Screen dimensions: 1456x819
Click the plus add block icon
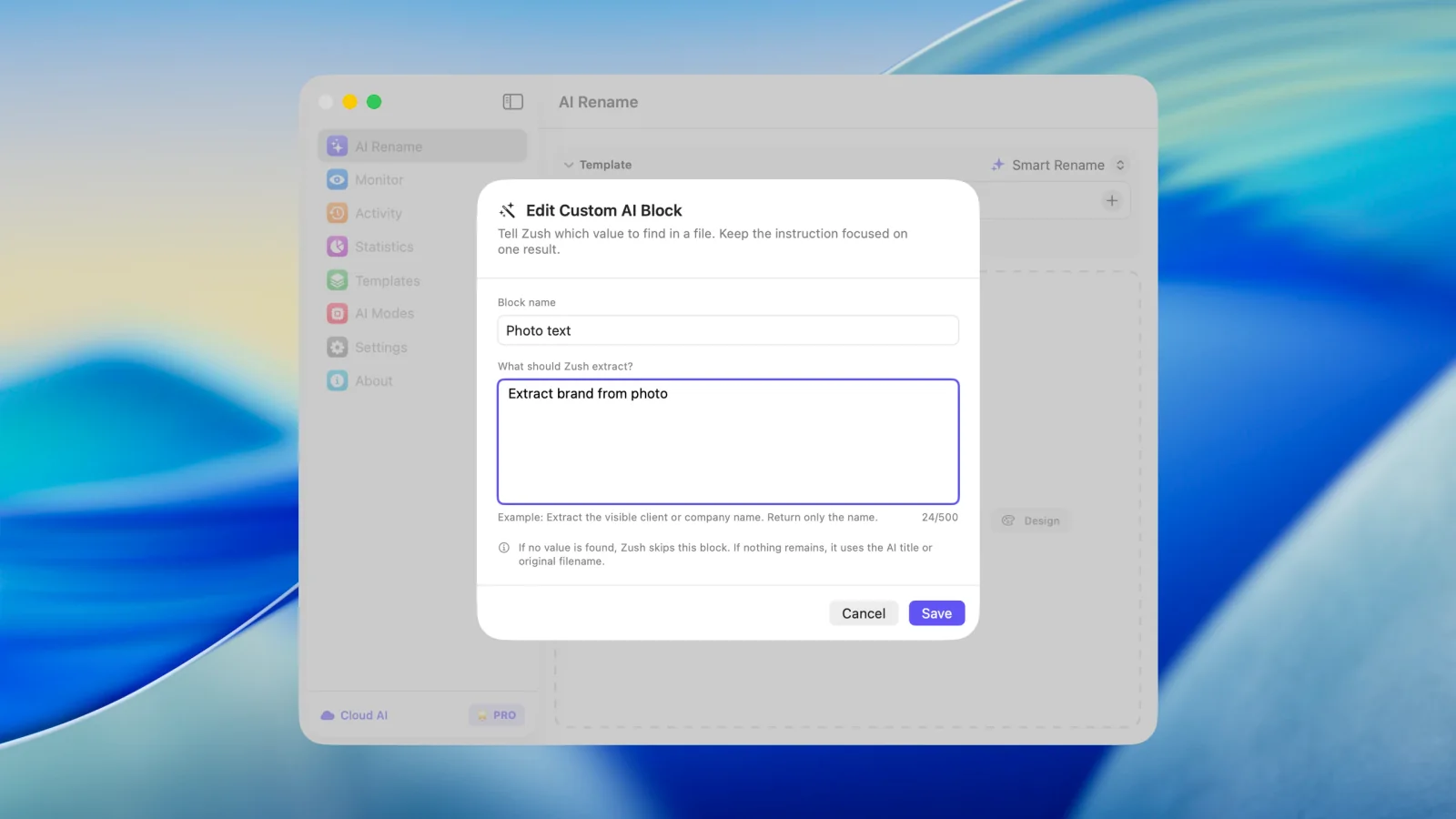1112,200
